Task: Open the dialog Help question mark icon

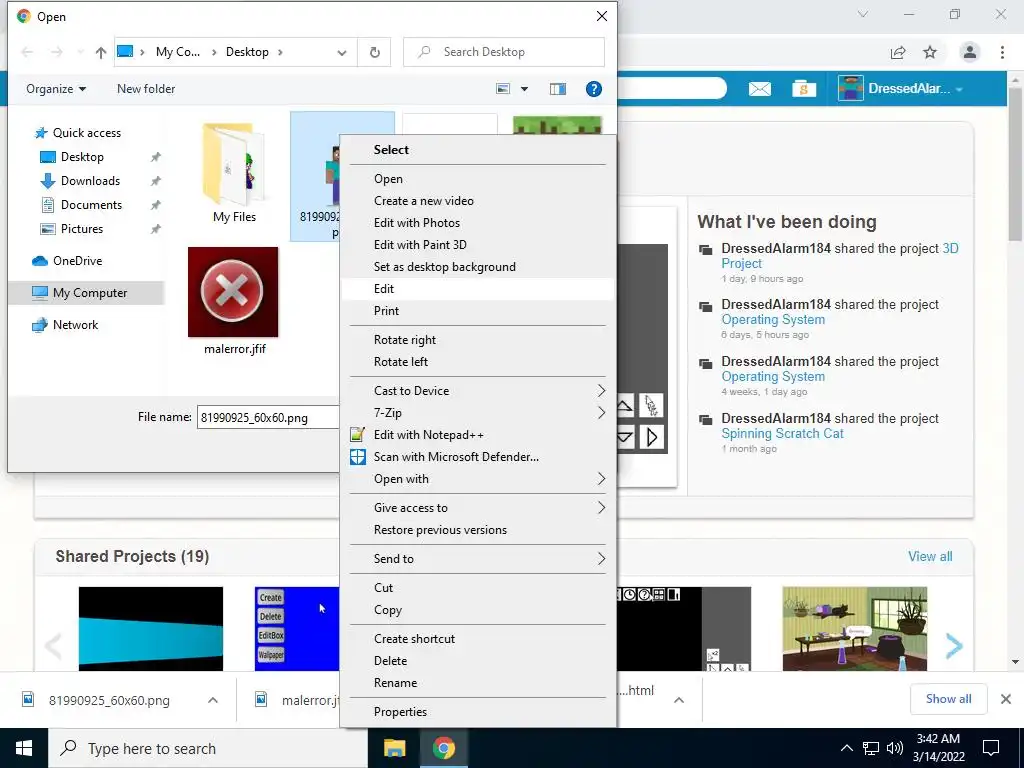Action: coord(594,89)
